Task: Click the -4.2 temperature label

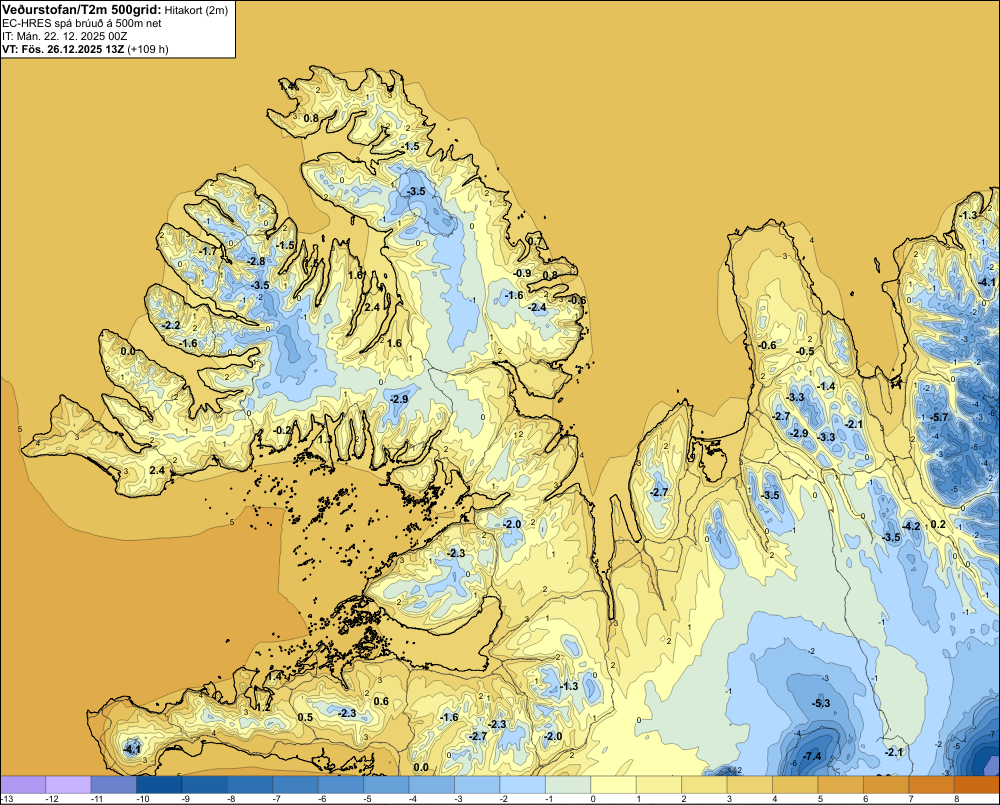Action: tap(911, 526)
